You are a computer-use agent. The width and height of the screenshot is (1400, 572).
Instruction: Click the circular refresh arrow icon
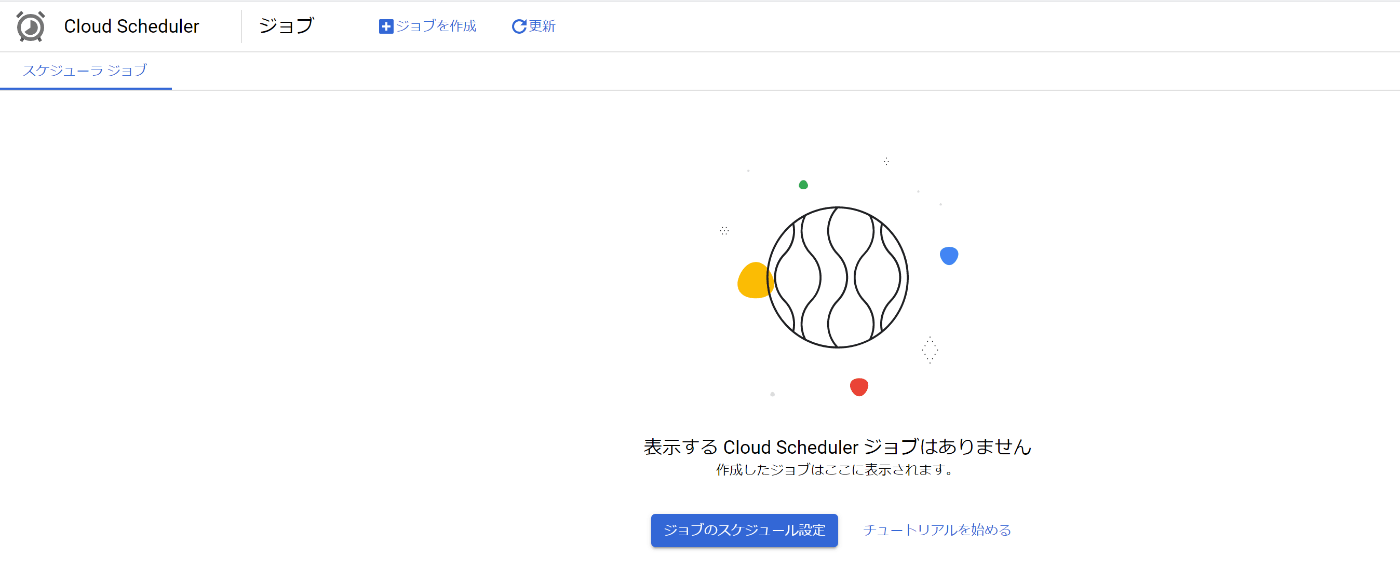point(519,27)
